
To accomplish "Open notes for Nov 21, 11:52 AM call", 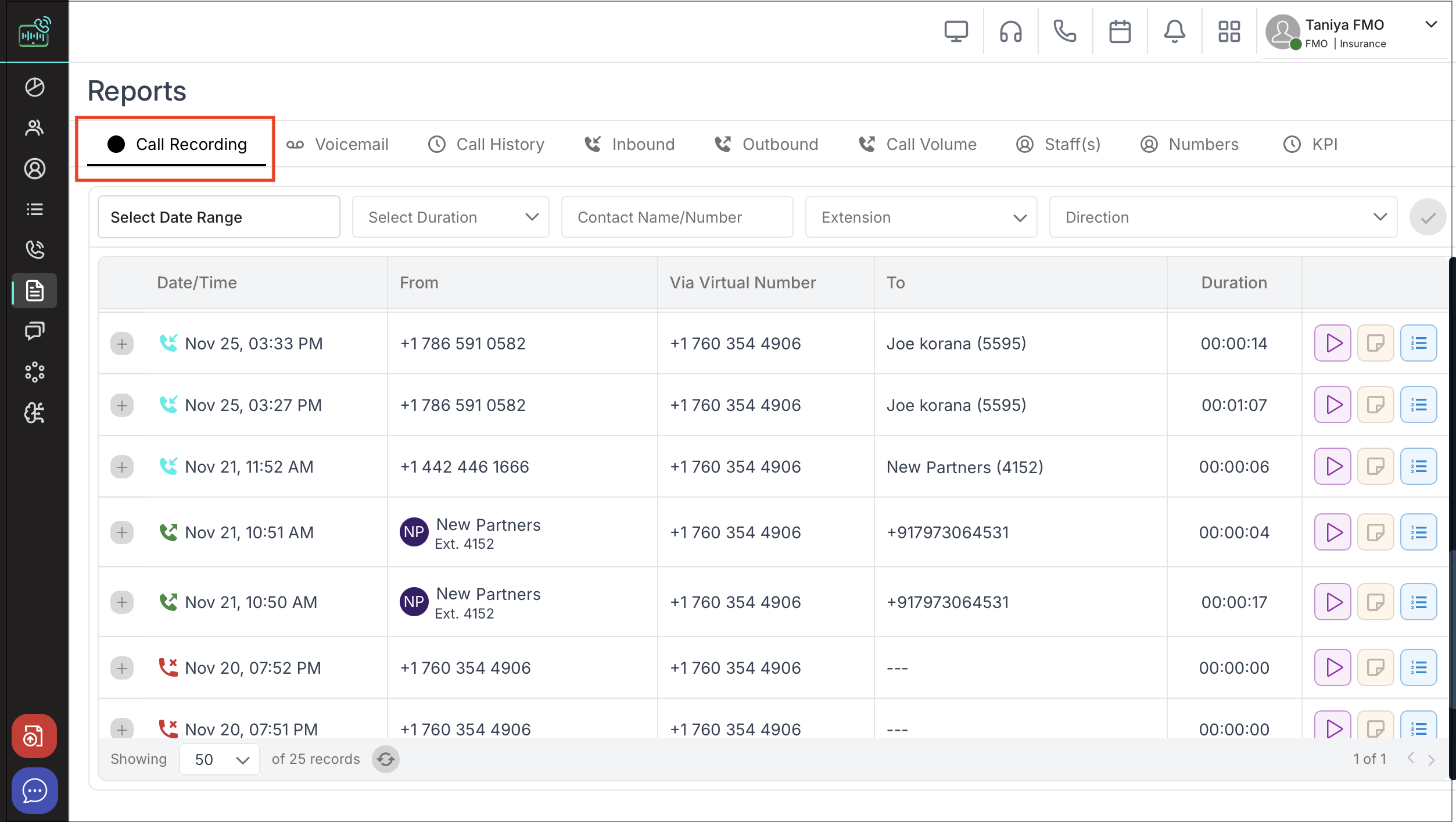I will tap(1375, 467).
